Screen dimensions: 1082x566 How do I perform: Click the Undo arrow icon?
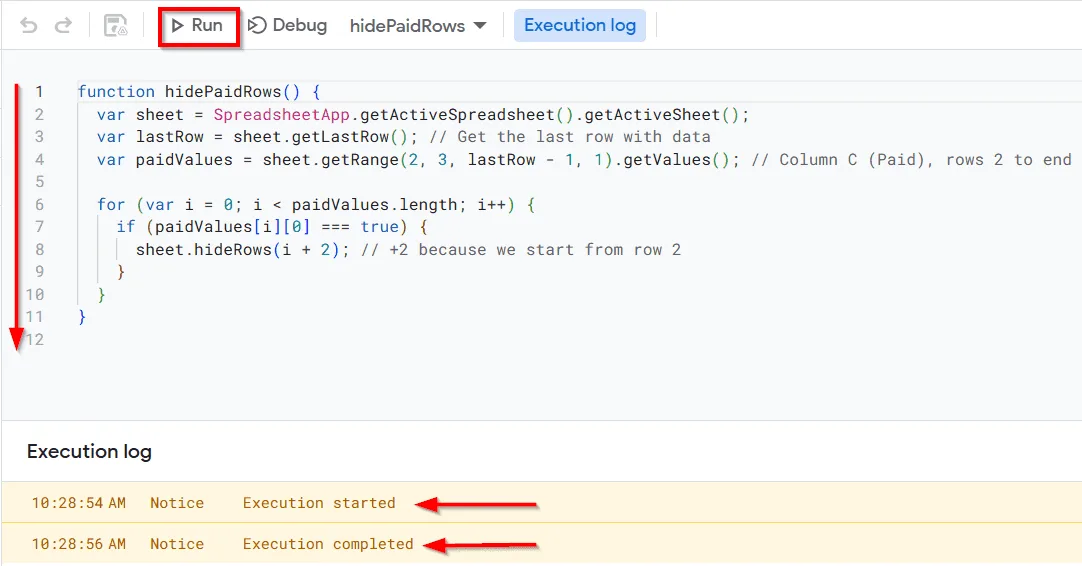point(28,26)
